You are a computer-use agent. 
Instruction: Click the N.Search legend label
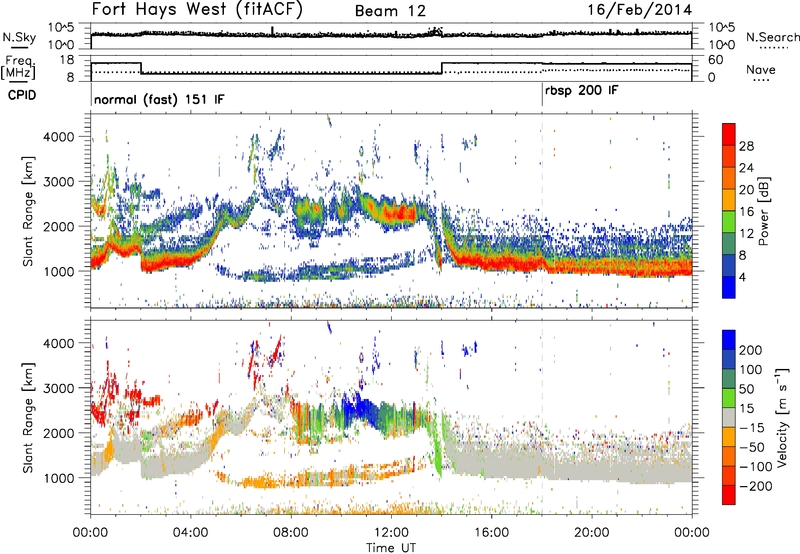[x=772, y=37]
